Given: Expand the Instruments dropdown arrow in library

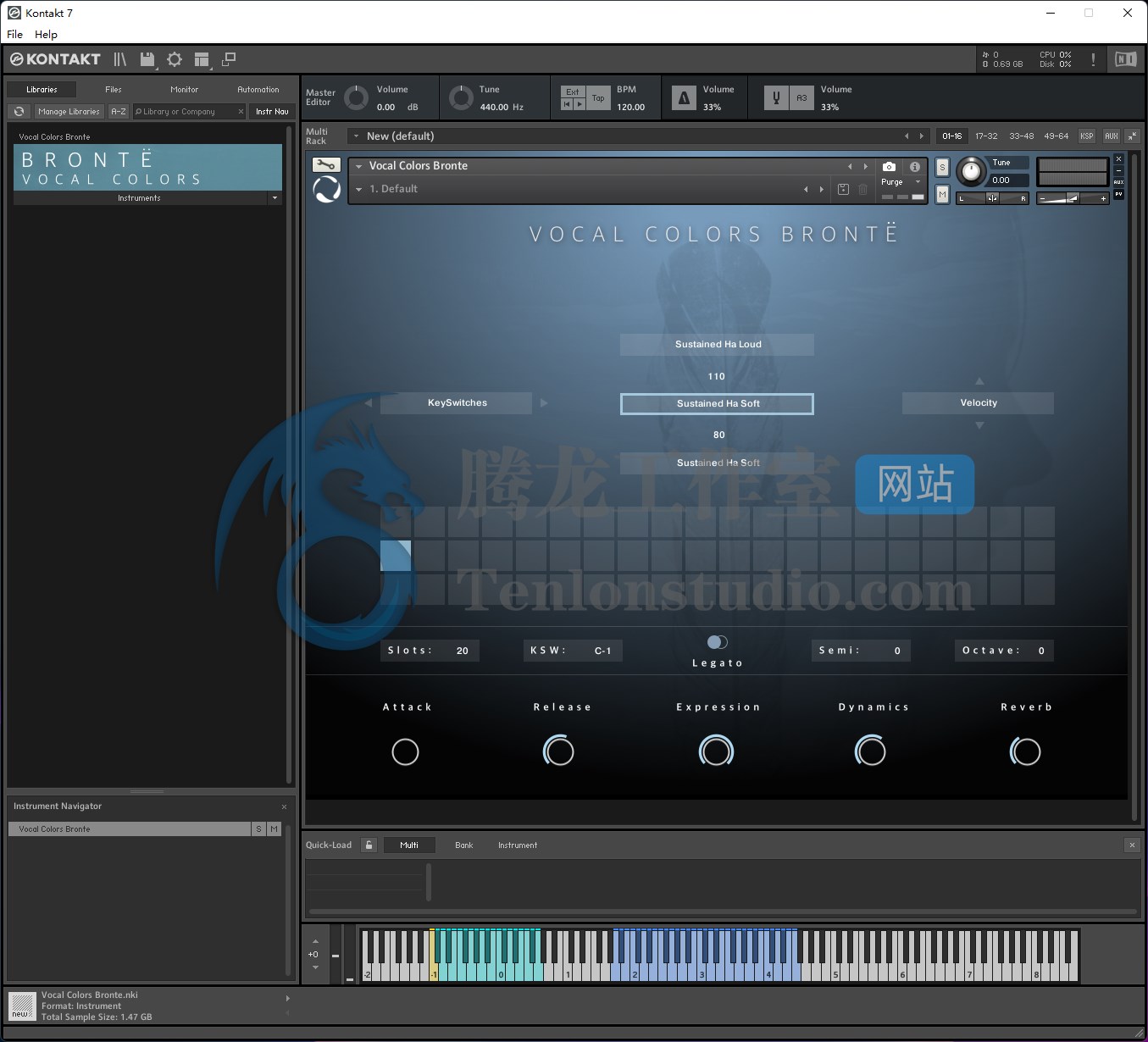Looking at the screenshot, I should click(x=274, y=198).
